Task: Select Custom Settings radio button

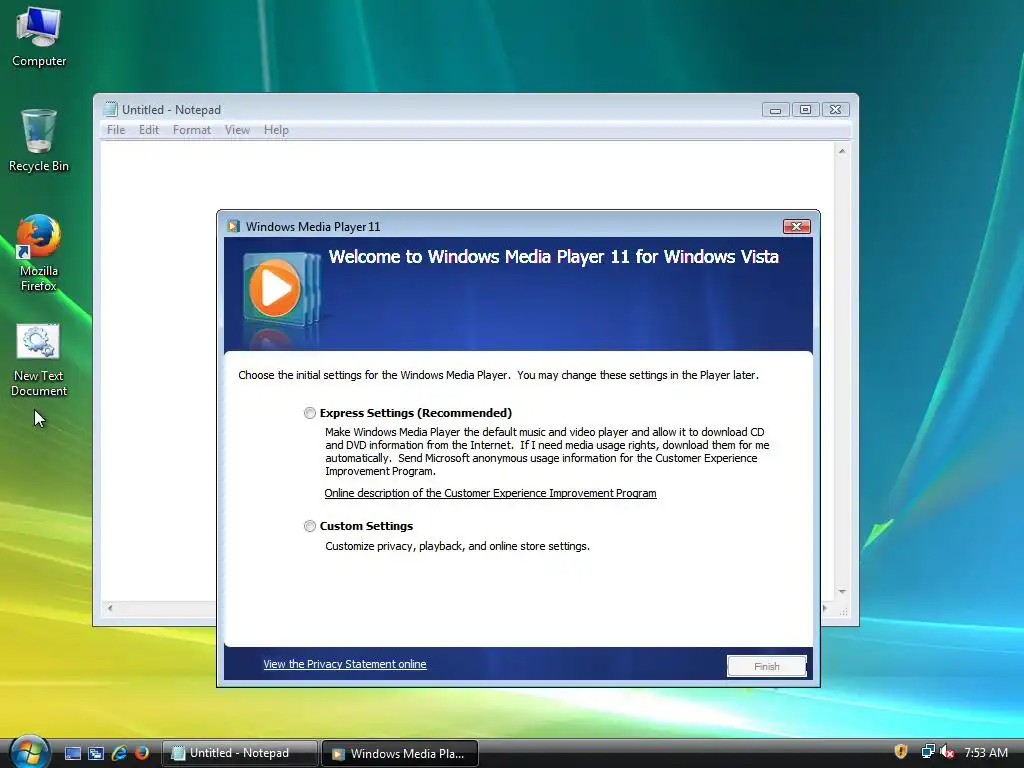Action: point(310,526)
